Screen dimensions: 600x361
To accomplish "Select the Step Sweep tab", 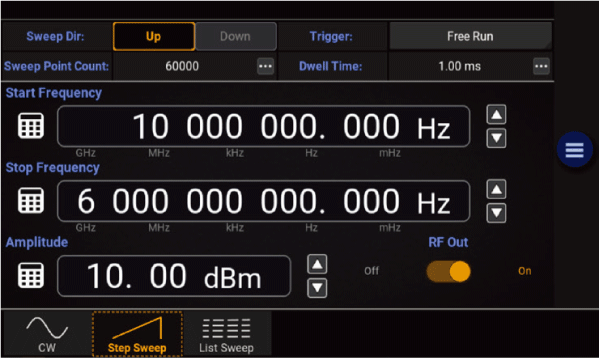I will (x=137, y=334).
